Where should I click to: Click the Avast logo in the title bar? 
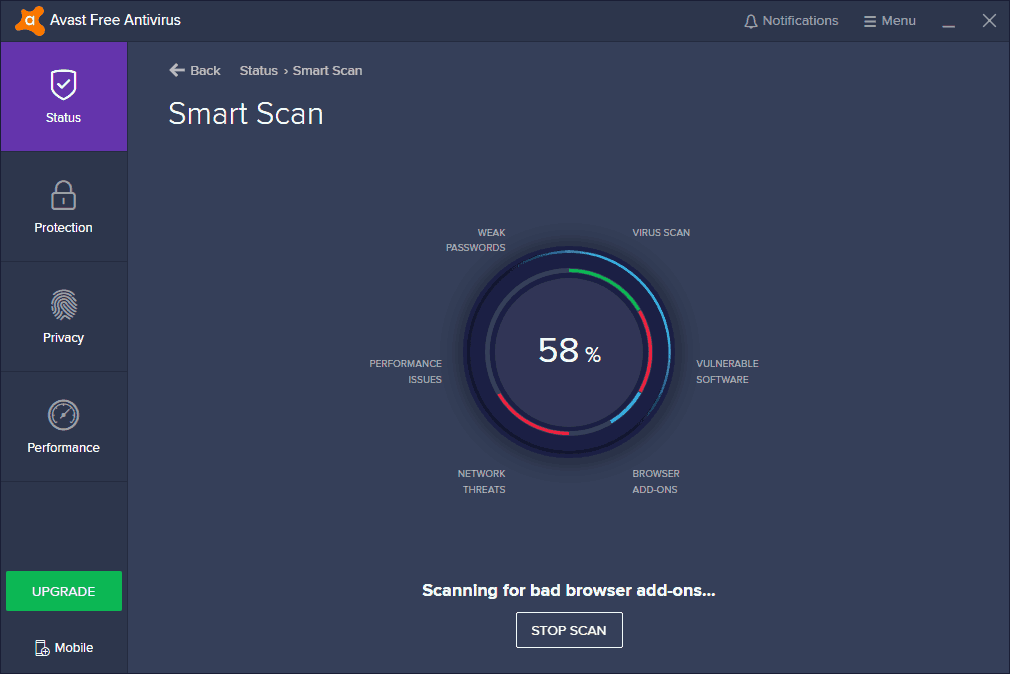[28, 20]
